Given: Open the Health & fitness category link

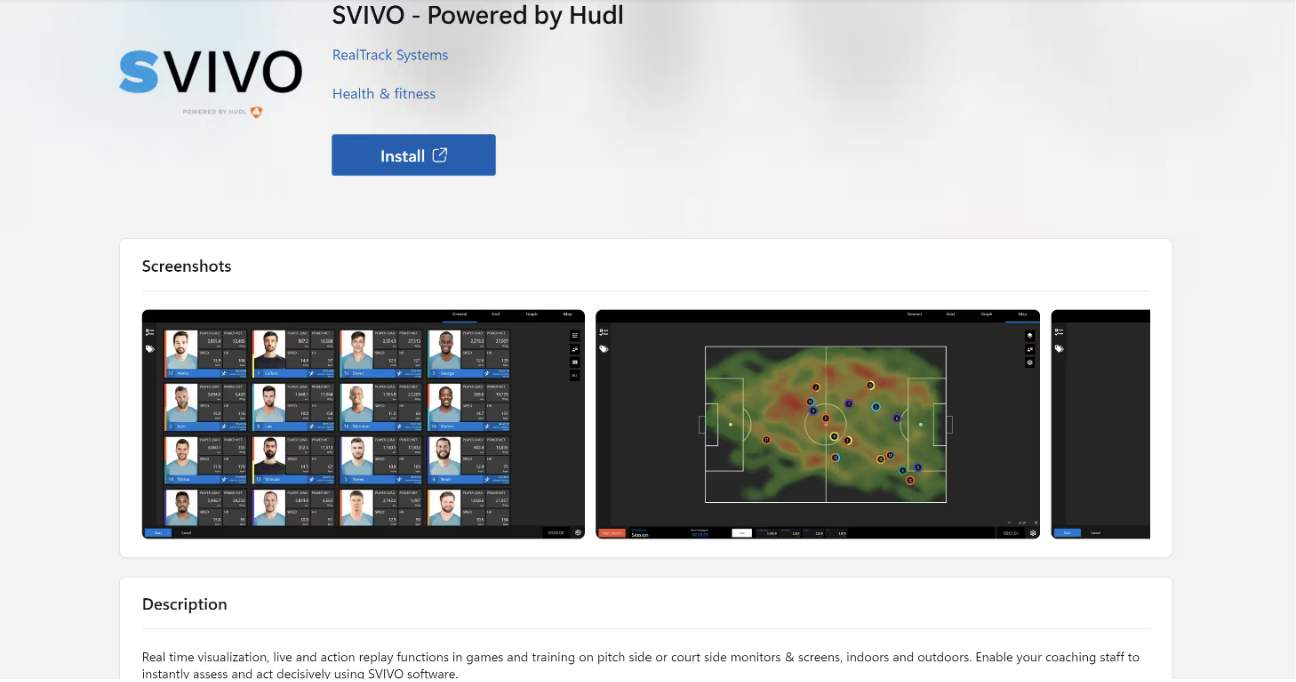Looking at the screenshot, I should point(384,94).
